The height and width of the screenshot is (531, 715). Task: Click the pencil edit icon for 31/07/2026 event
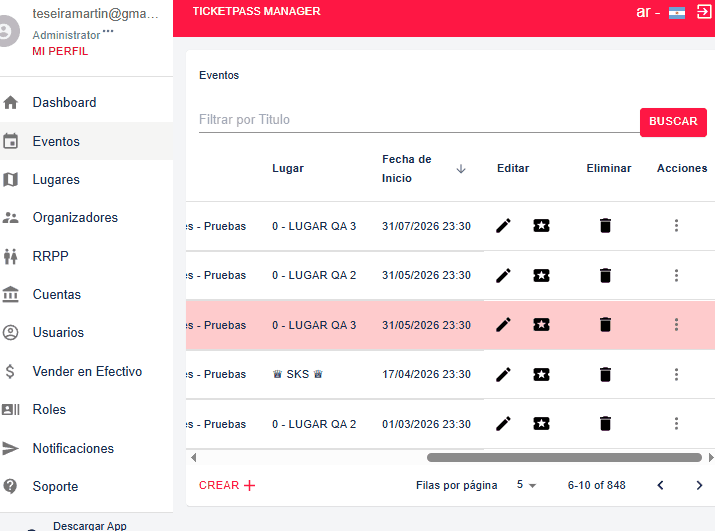[x=503, y=226]
